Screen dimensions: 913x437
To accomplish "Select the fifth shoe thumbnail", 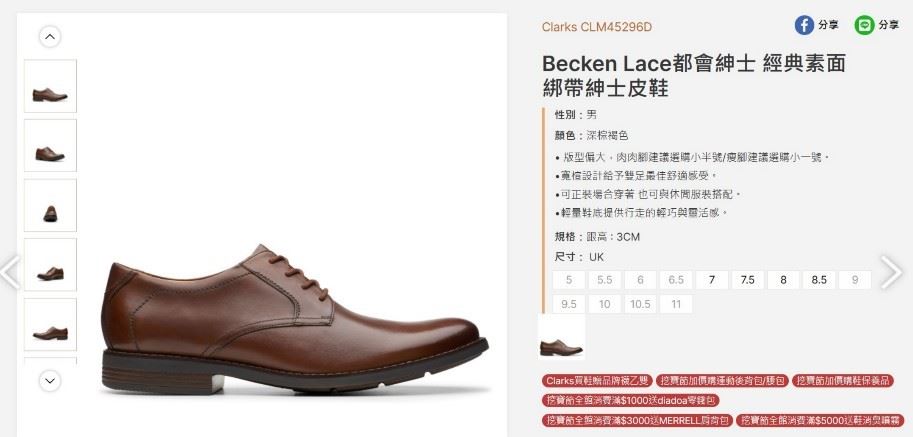I will click(50, 325).
